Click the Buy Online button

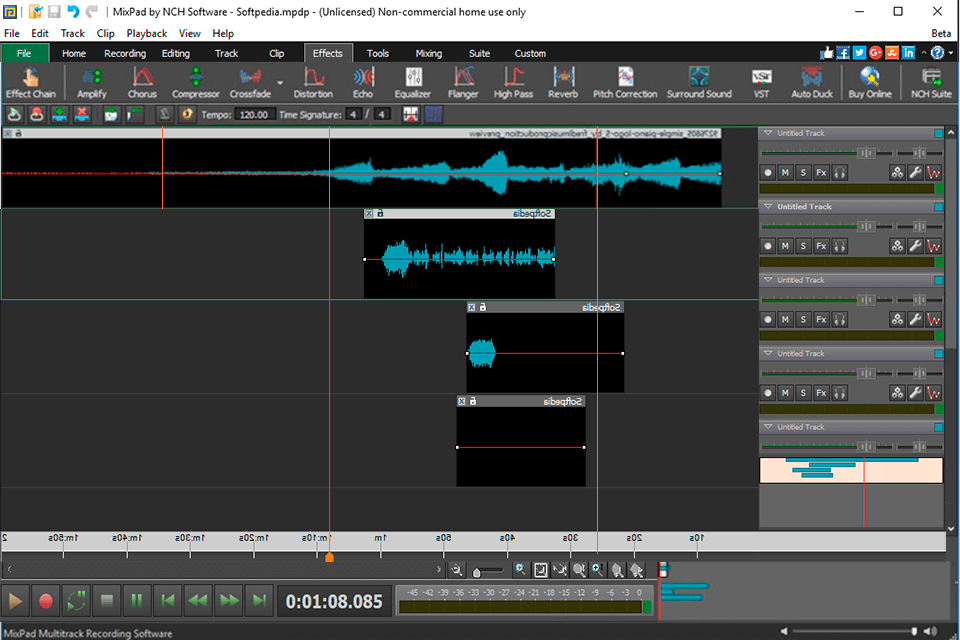869,82
